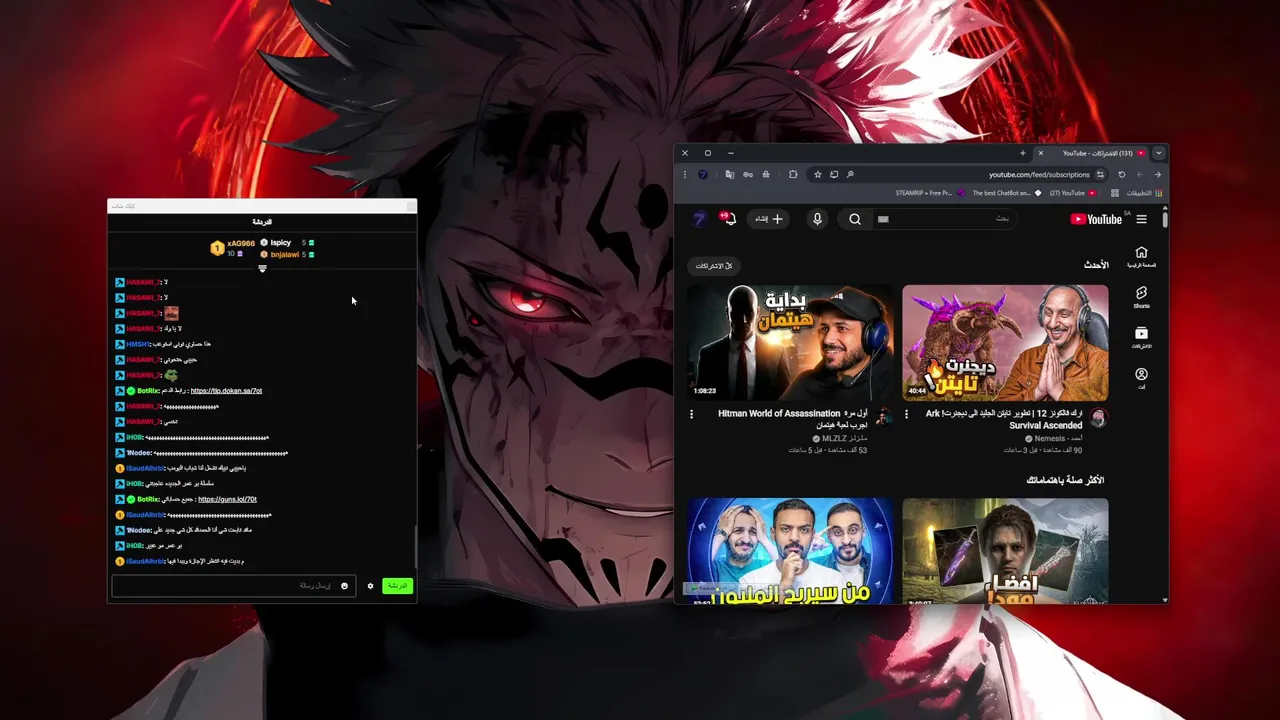Click the link extension icon in toolbar
The image size is (1280, 720).
[x=748, y=174]
